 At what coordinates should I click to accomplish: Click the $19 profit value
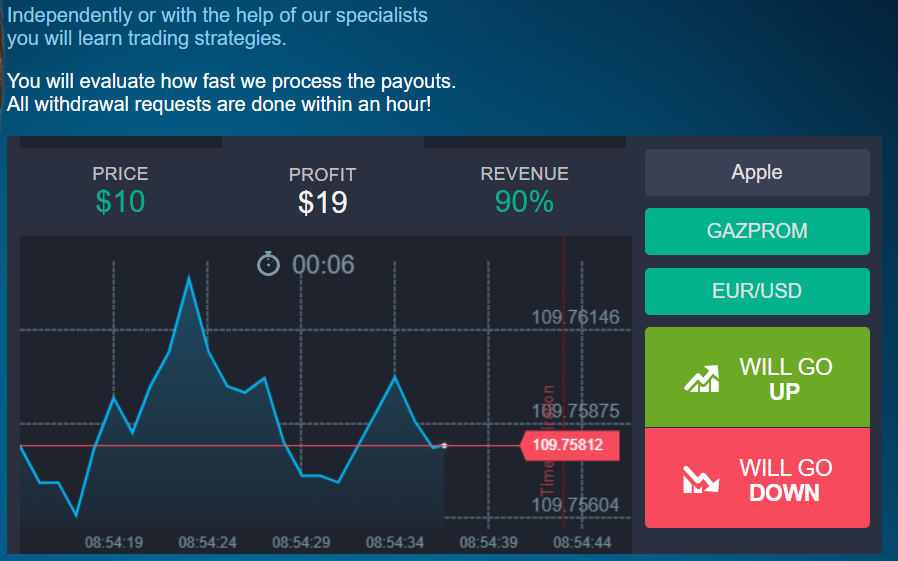point(322,203)
